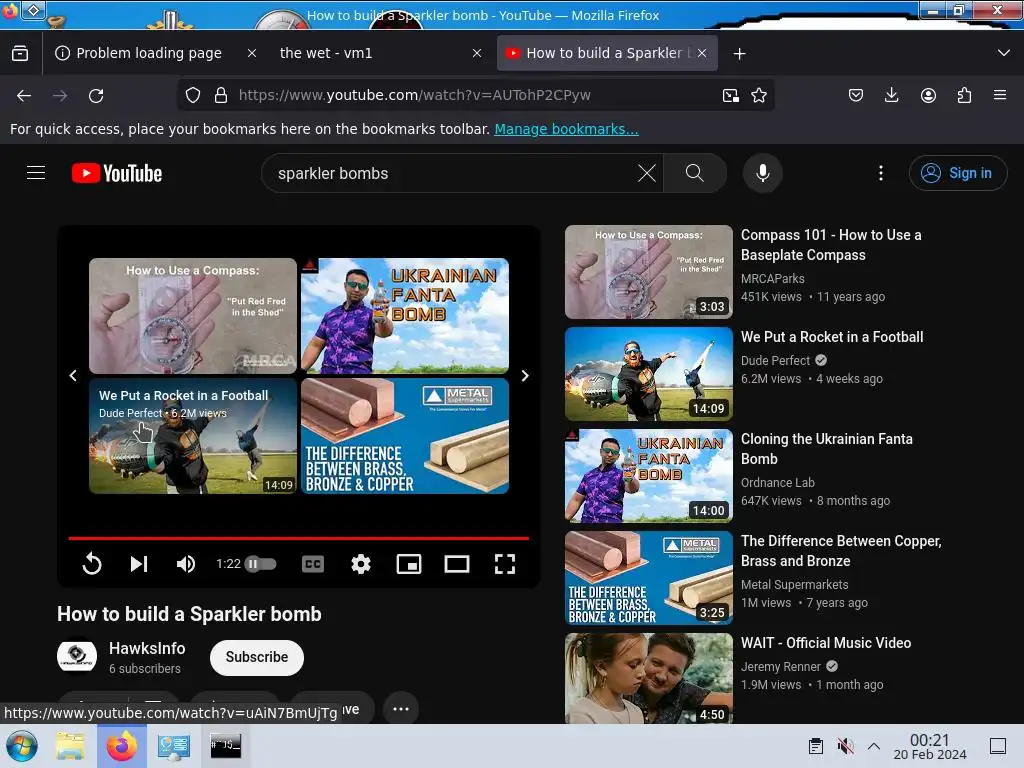Open the Windows Start menu
Screen dimensions: 1024x768
tap(22, 746)
